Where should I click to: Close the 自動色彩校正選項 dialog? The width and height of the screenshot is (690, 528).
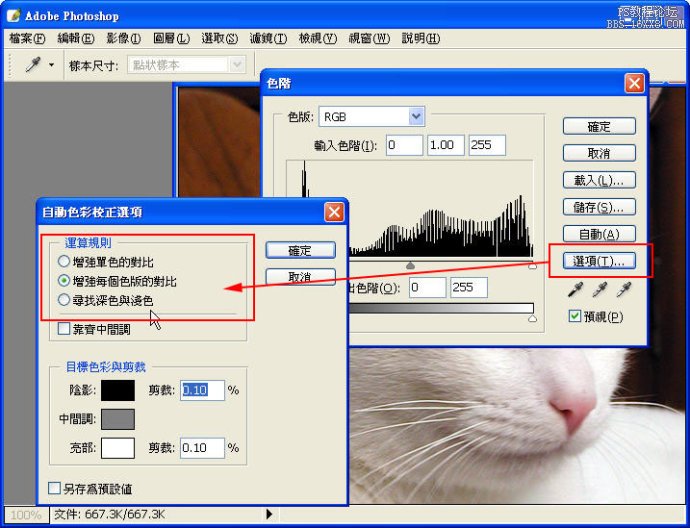click(334, 212)
